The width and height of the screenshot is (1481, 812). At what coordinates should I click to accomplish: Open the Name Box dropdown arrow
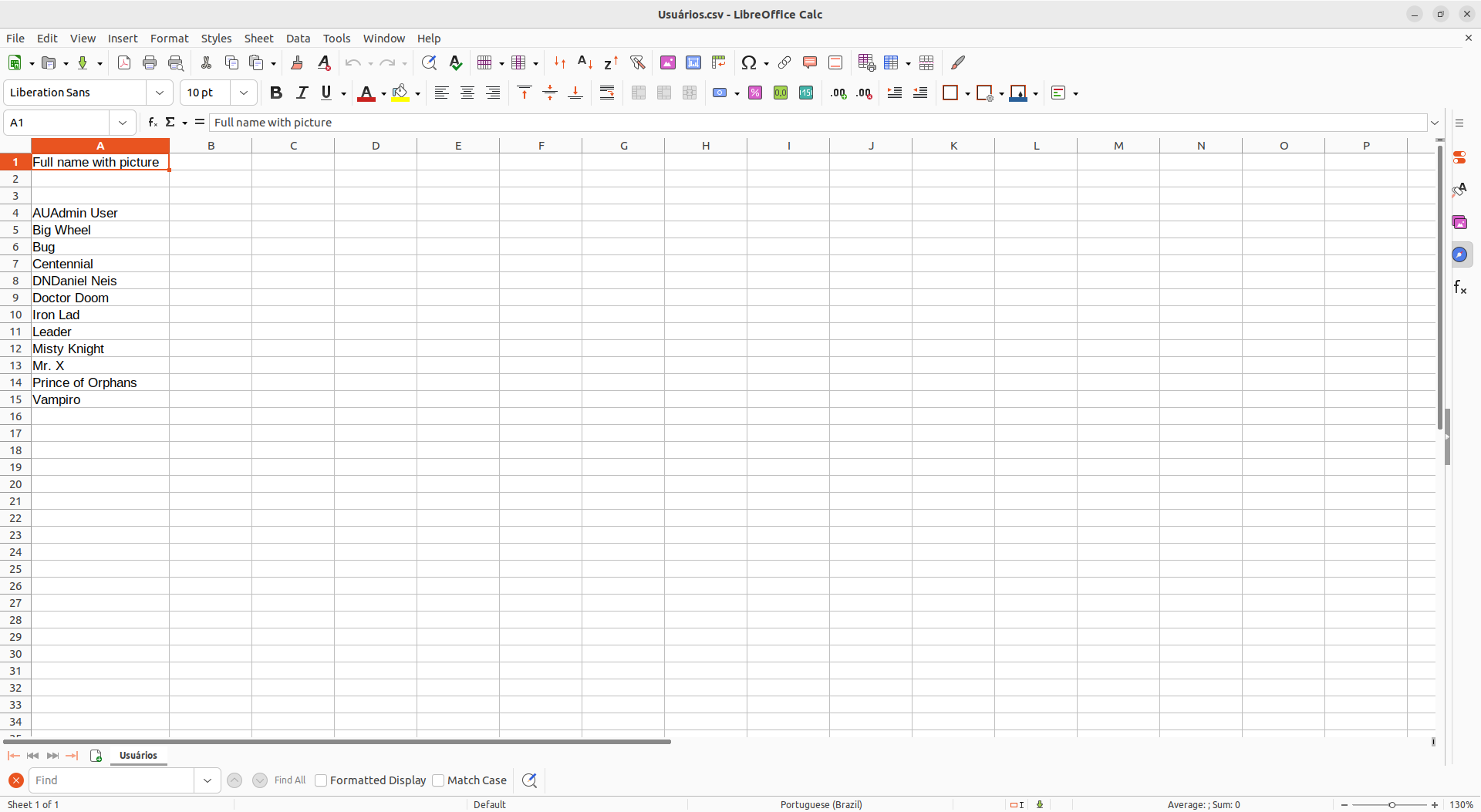123,123
